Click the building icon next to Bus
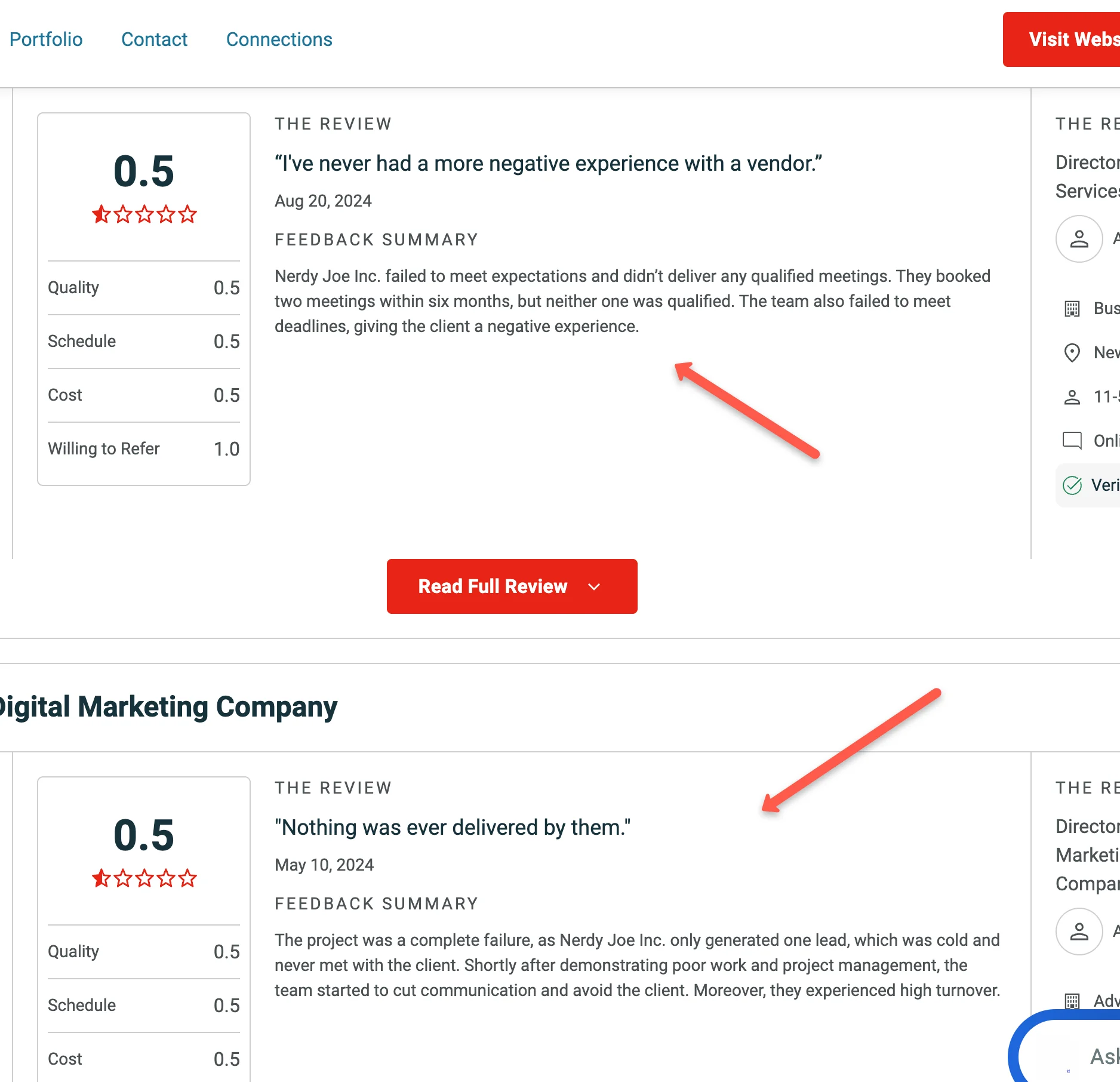Image resolution: width=1120 pixels, height=1082 pixels. [1072, 309]
